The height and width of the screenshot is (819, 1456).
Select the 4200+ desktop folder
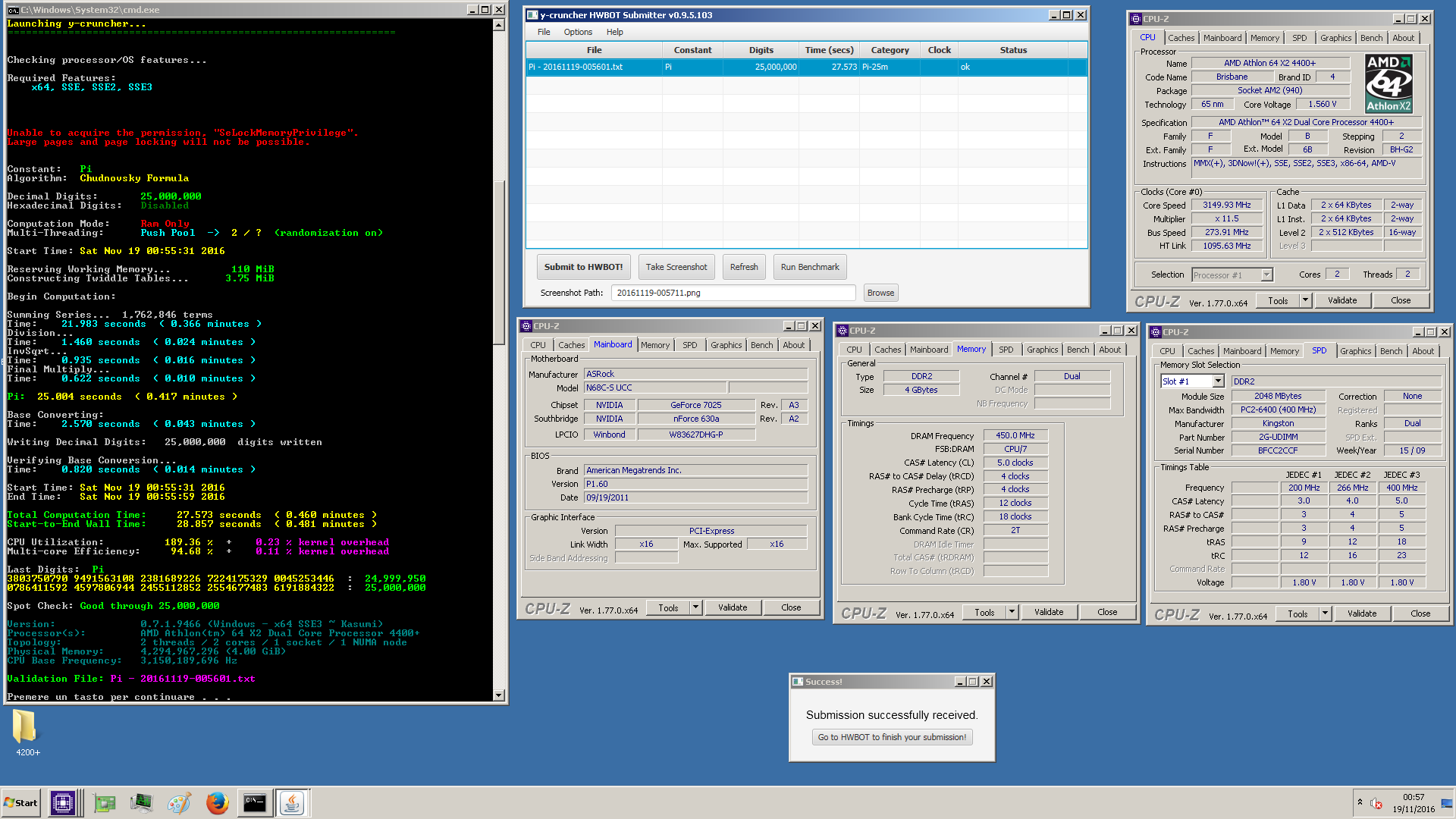[x=26, y=732]
